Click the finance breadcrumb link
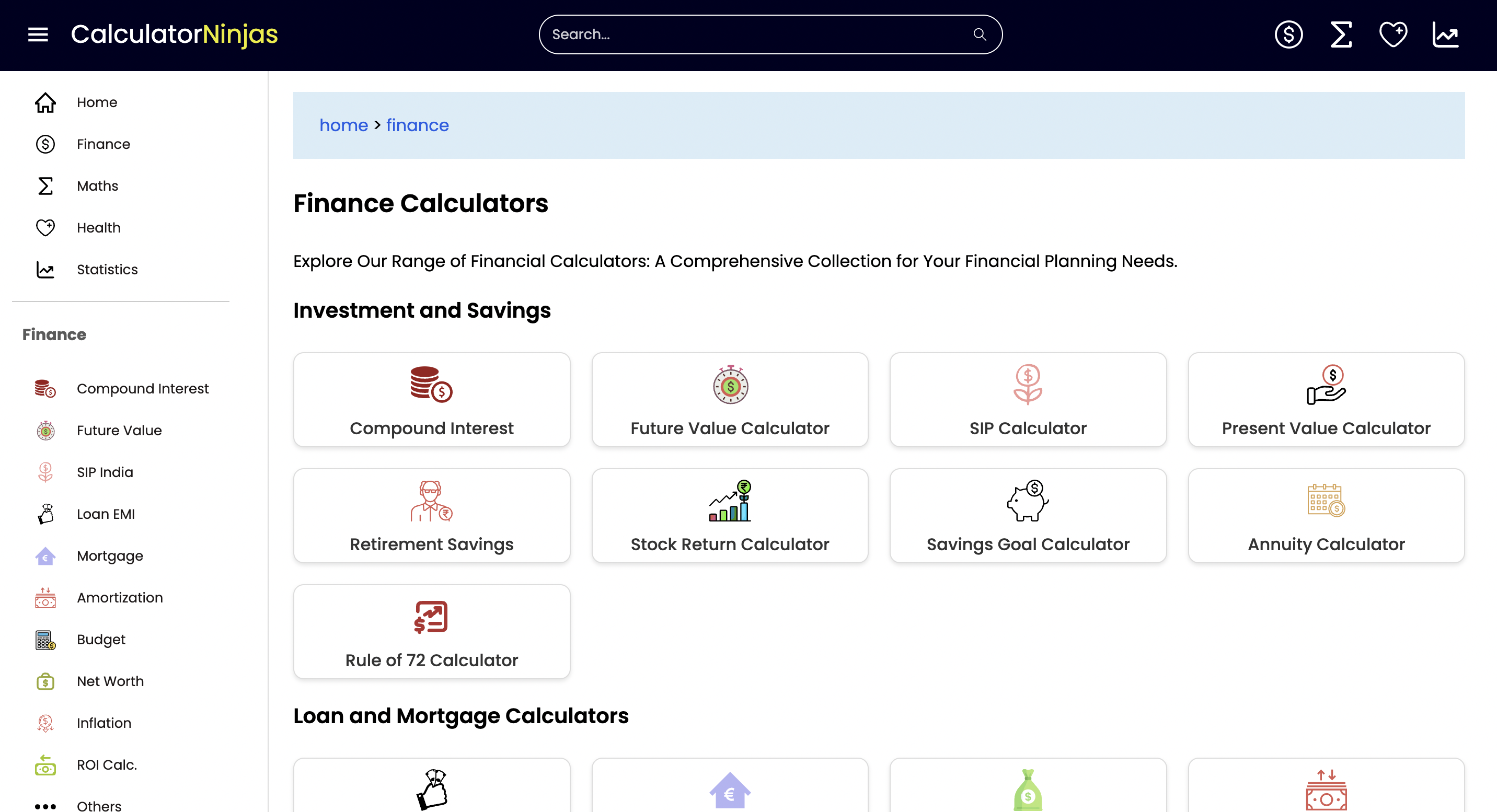The width and height of the screenshot is (1497, 812). pos(417,125)
